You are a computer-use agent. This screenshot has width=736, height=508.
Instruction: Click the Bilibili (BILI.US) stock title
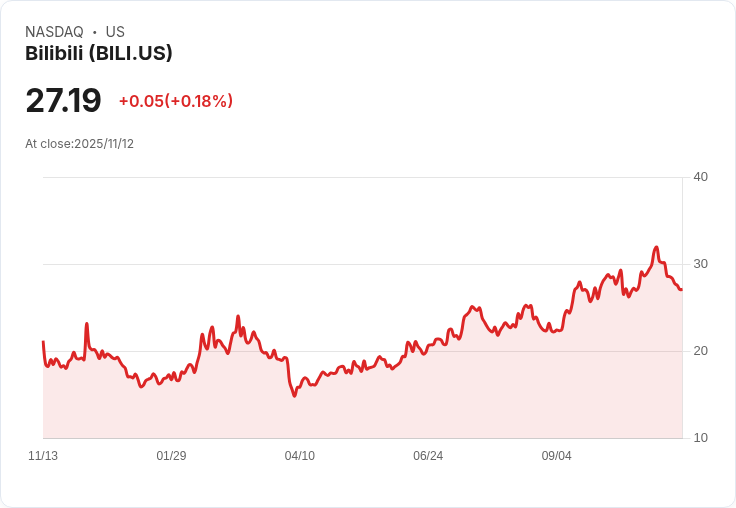pyautogui.click(x=99, y=54)
